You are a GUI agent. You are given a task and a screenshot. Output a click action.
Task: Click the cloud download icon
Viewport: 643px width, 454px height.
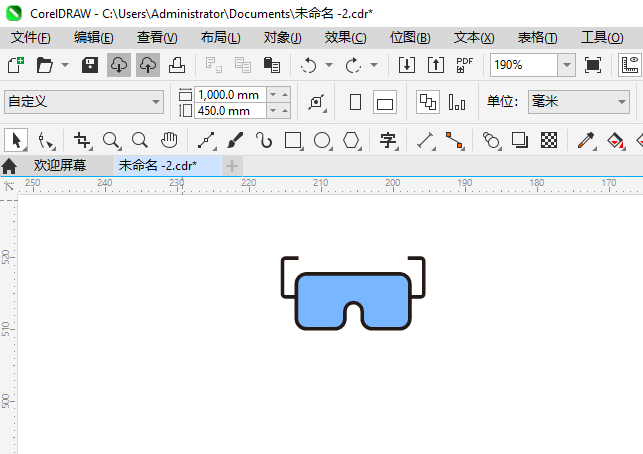coord(119,65)
